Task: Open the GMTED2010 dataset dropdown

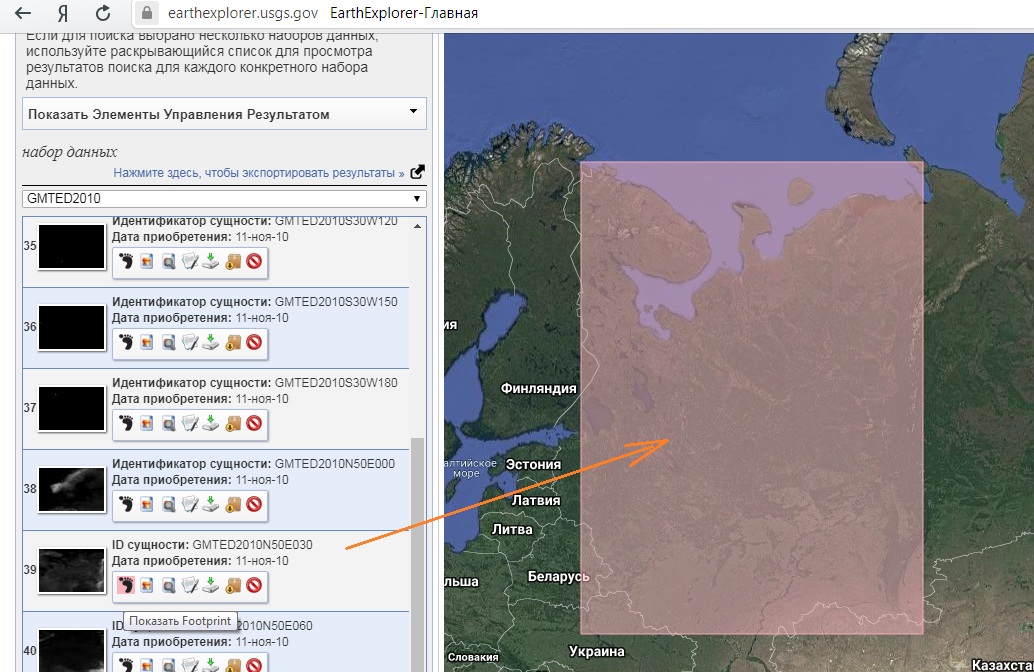Action: pos(224,198)
